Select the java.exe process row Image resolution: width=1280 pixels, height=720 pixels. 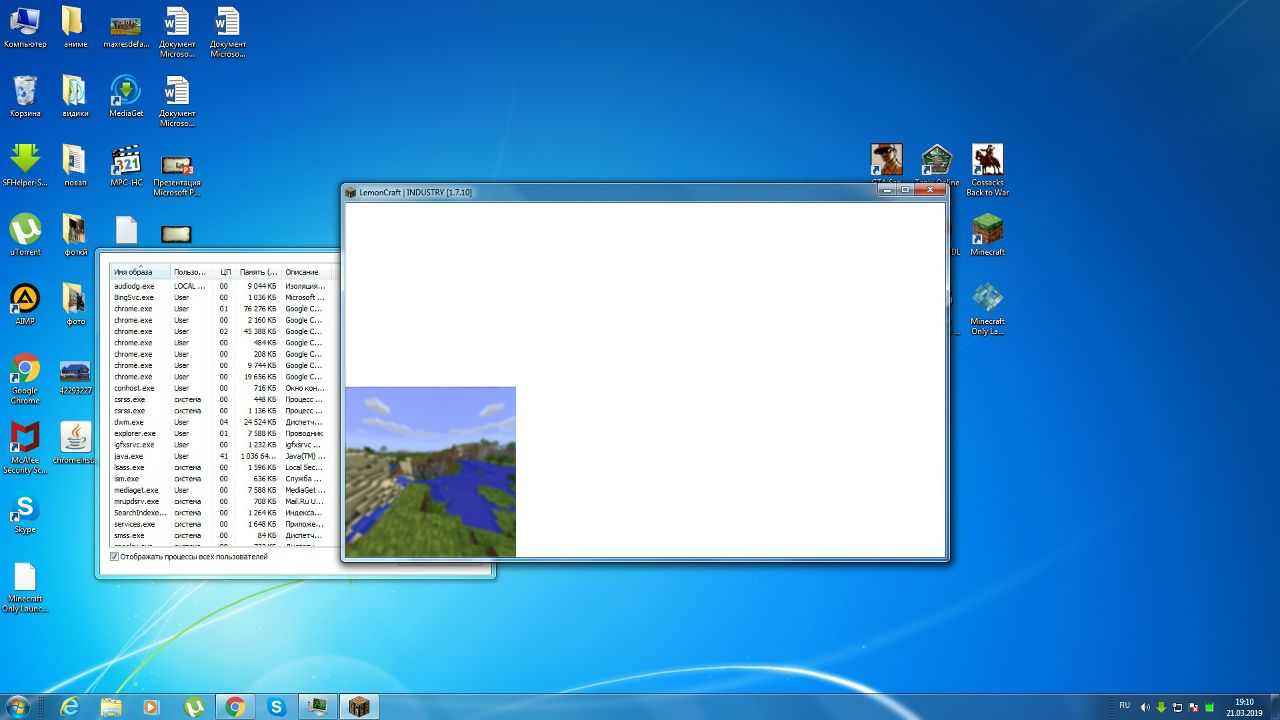[129, 456]
